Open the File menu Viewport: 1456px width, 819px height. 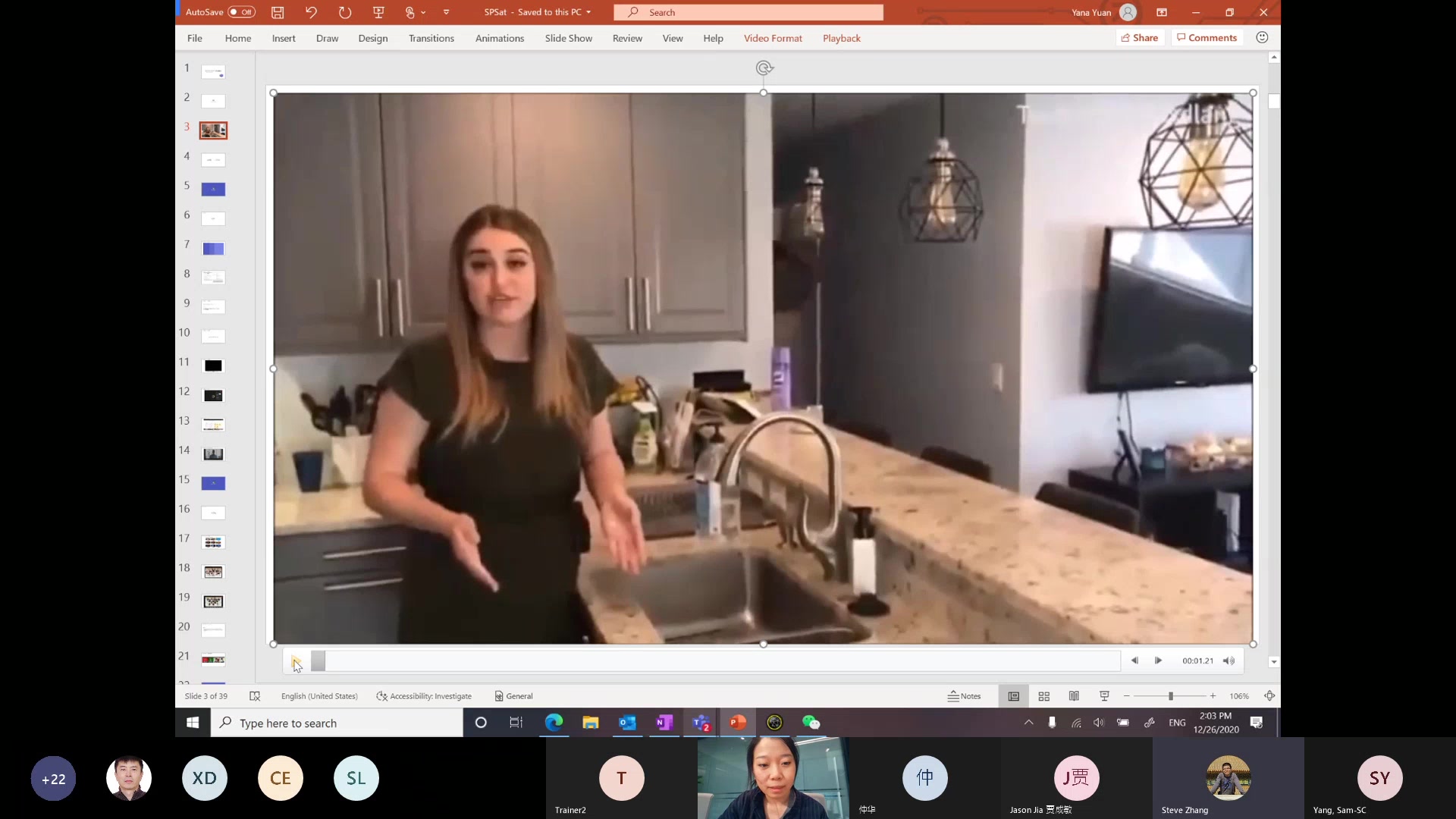[x=195, y=38]
